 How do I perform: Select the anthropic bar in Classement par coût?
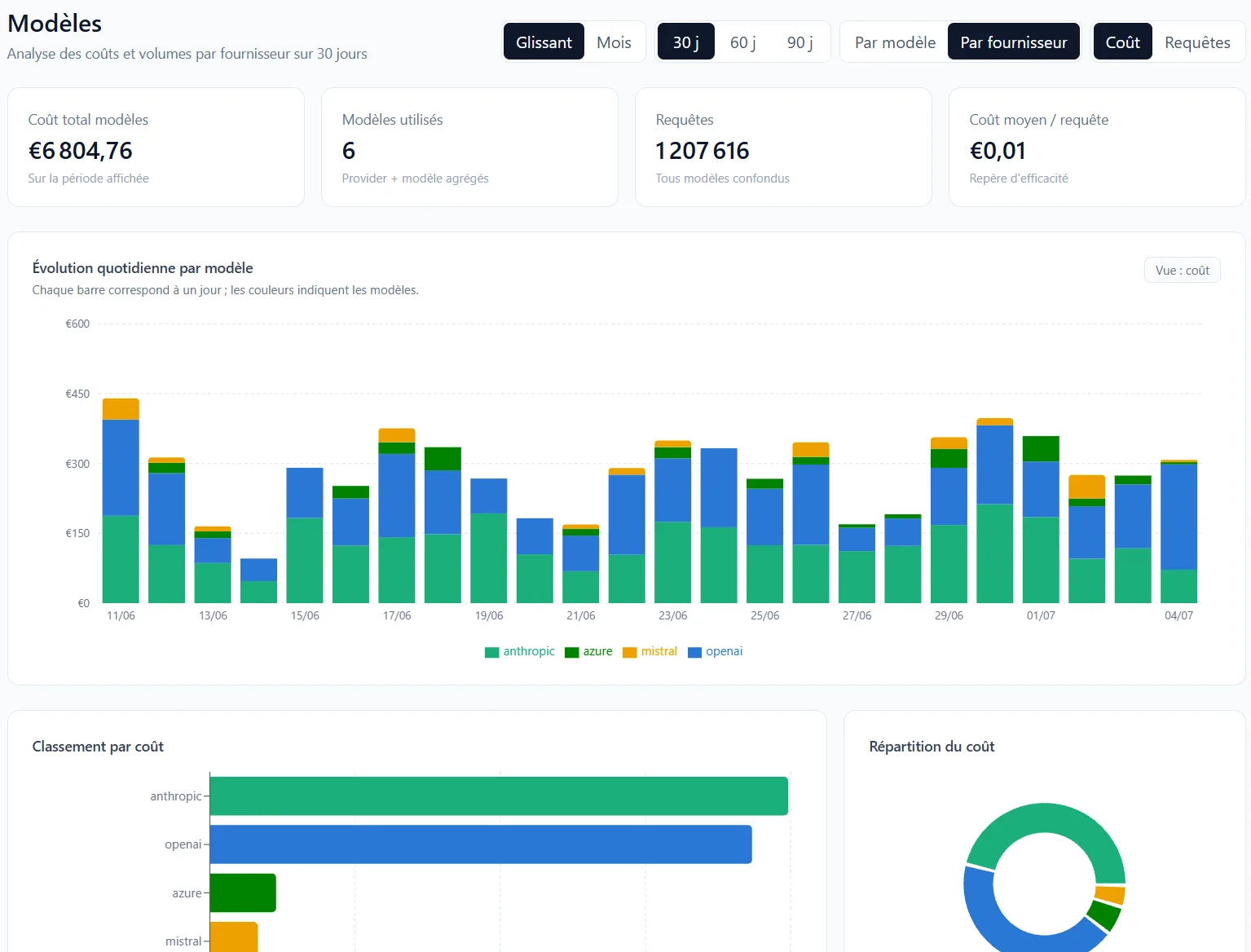tap(499, 796)
